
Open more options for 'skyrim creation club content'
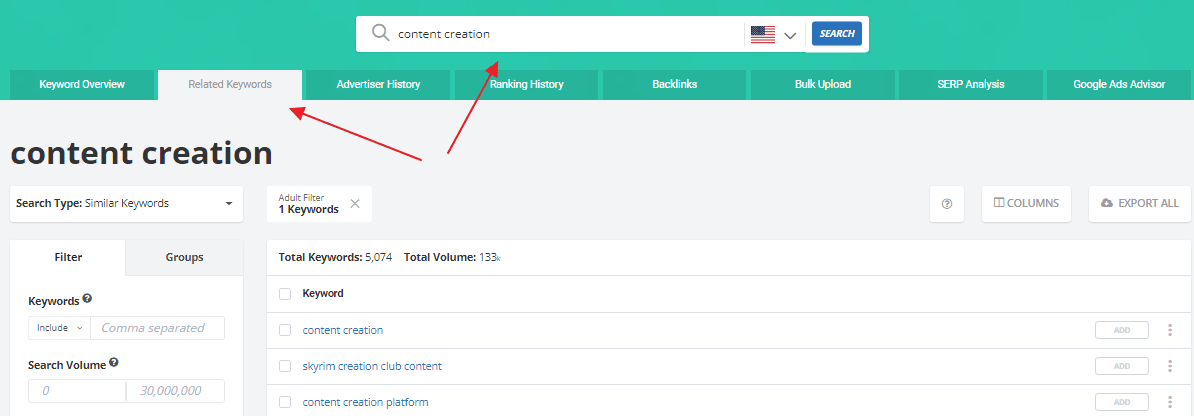(x=1170, y=366)
